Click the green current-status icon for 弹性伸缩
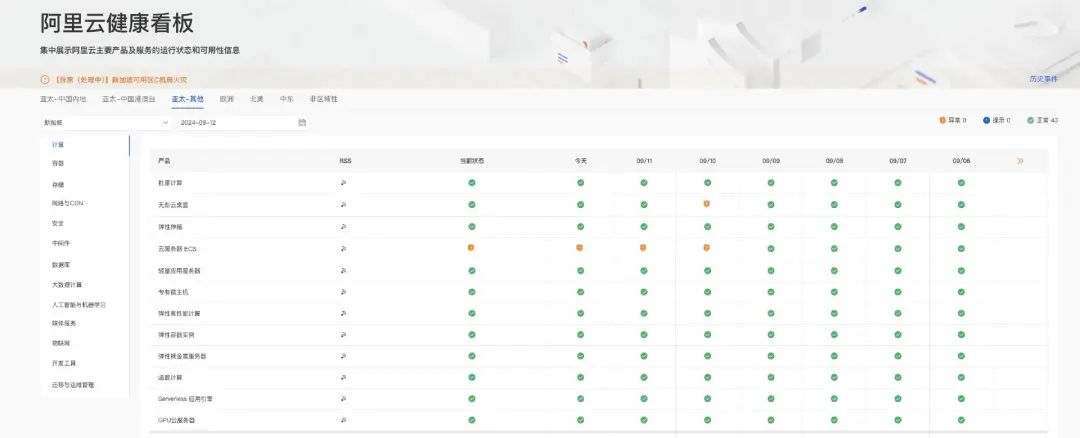Image resolution: width=1080 pixels, height=438 pixels. (472, 225)
